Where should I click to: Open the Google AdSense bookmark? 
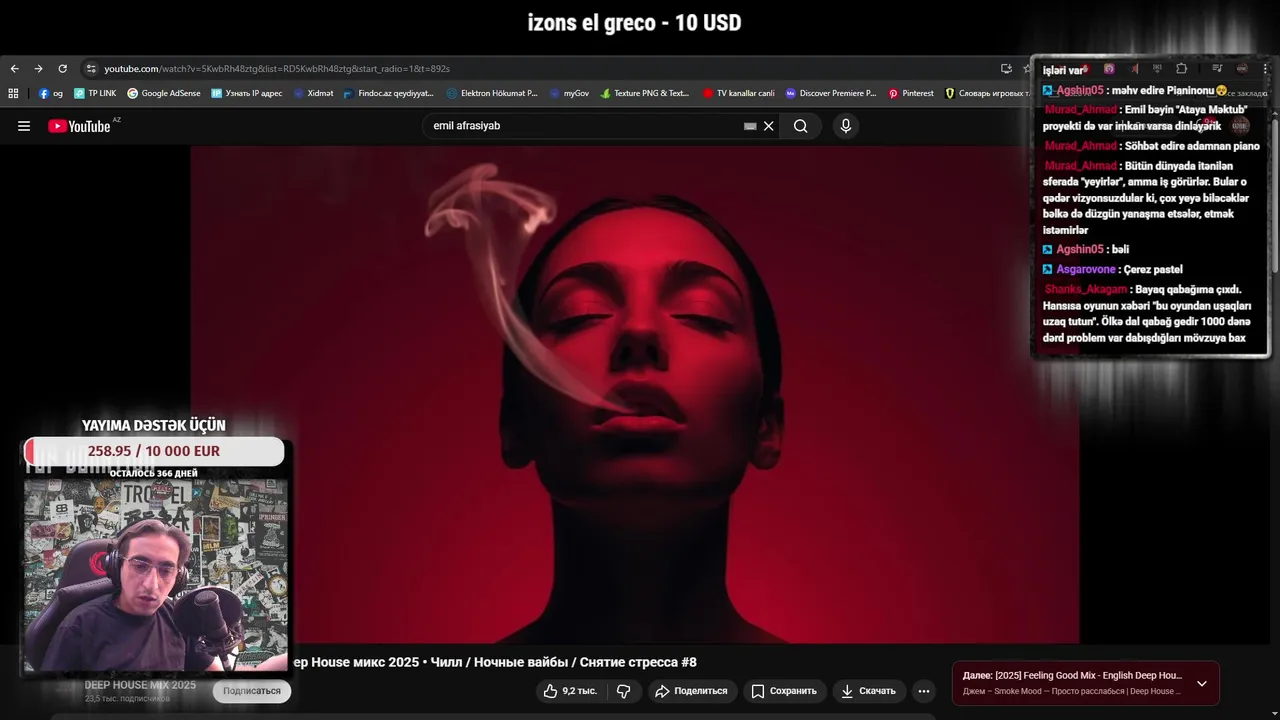(x=164, y=93)
